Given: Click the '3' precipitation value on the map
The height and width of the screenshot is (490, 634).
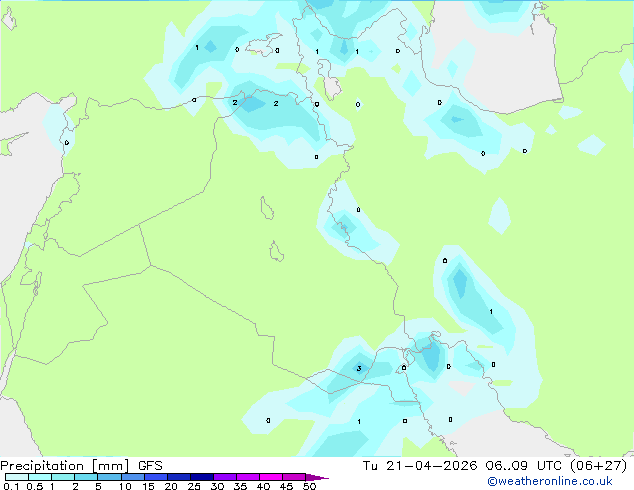Looking at the screenshot, I should click(x=359, y=368).
